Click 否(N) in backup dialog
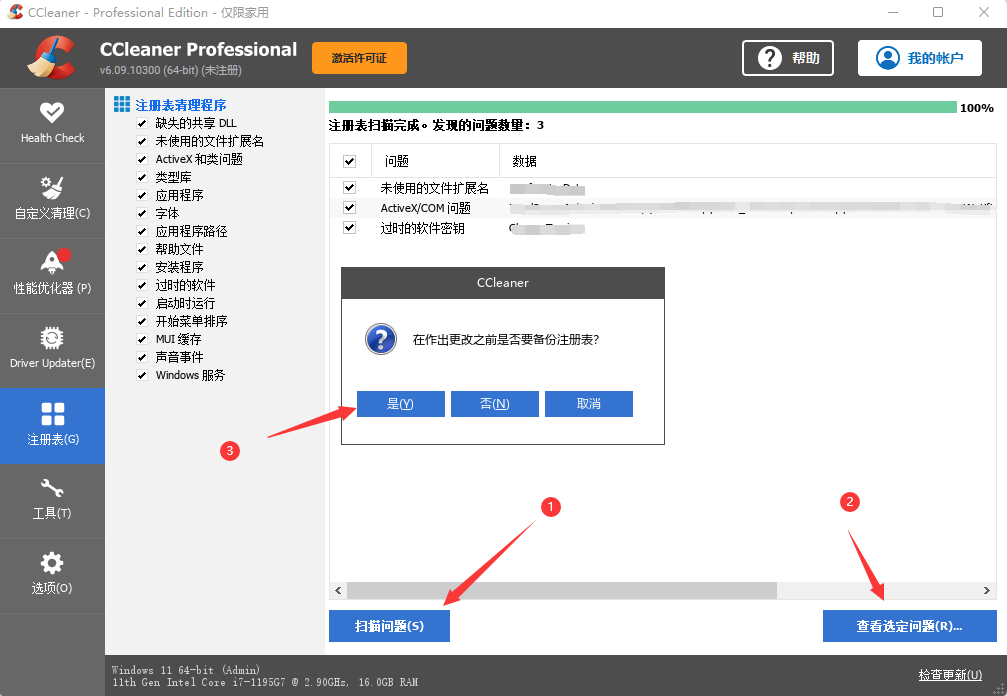The width and height of the screenshot is (1007, 696). (495, 404)
